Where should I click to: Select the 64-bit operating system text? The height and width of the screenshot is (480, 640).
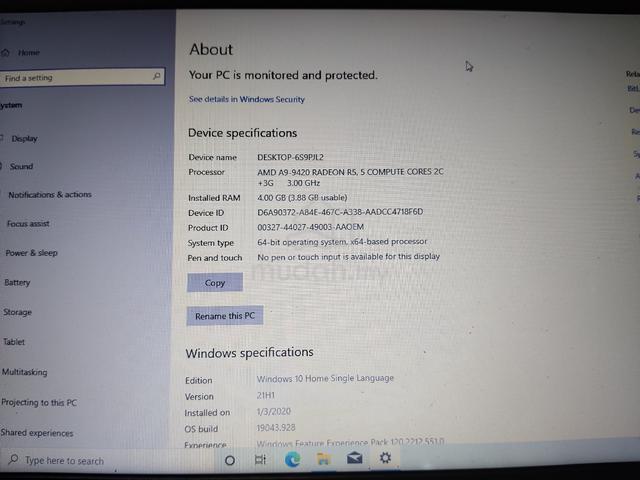pyautogui.click(x=342, y=242)
